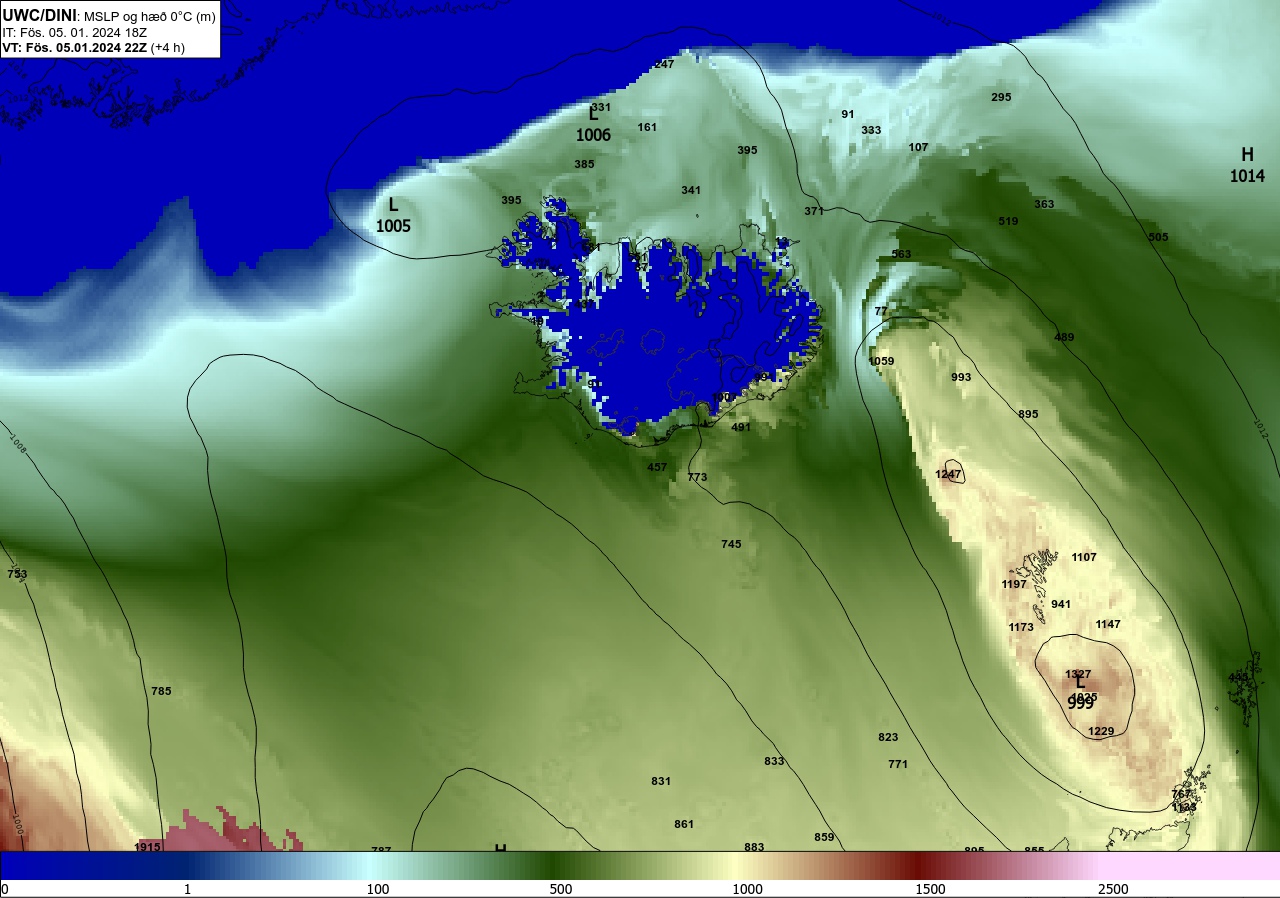Click the 500 tick on the color legend

click(x=560, y=889)
